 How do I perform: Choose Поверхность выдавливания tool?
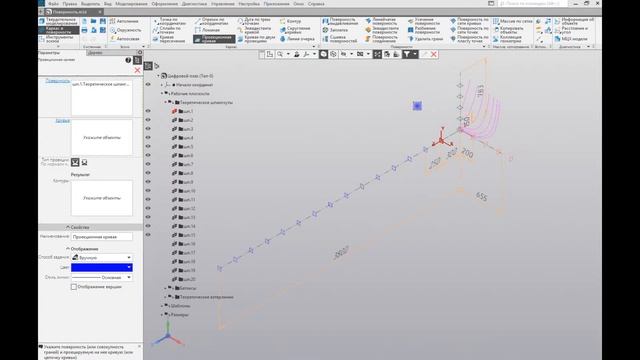point(340,21)
